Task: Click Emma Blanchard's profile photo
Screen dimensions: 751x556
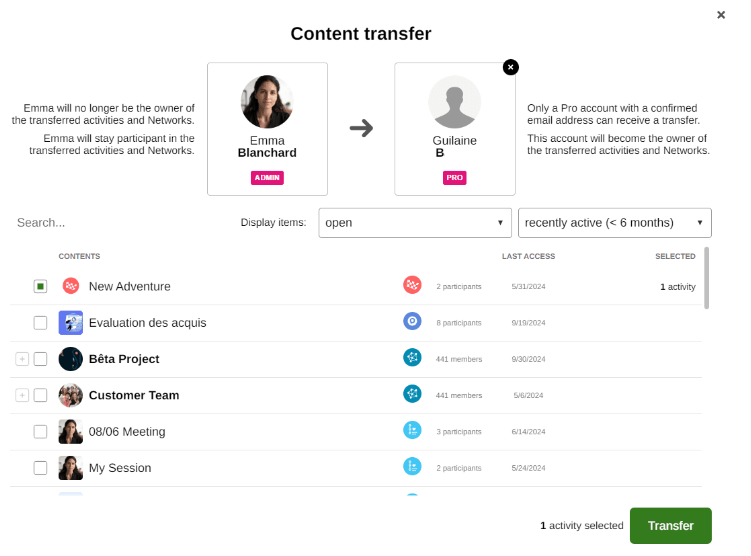Action: click(267, 101)
